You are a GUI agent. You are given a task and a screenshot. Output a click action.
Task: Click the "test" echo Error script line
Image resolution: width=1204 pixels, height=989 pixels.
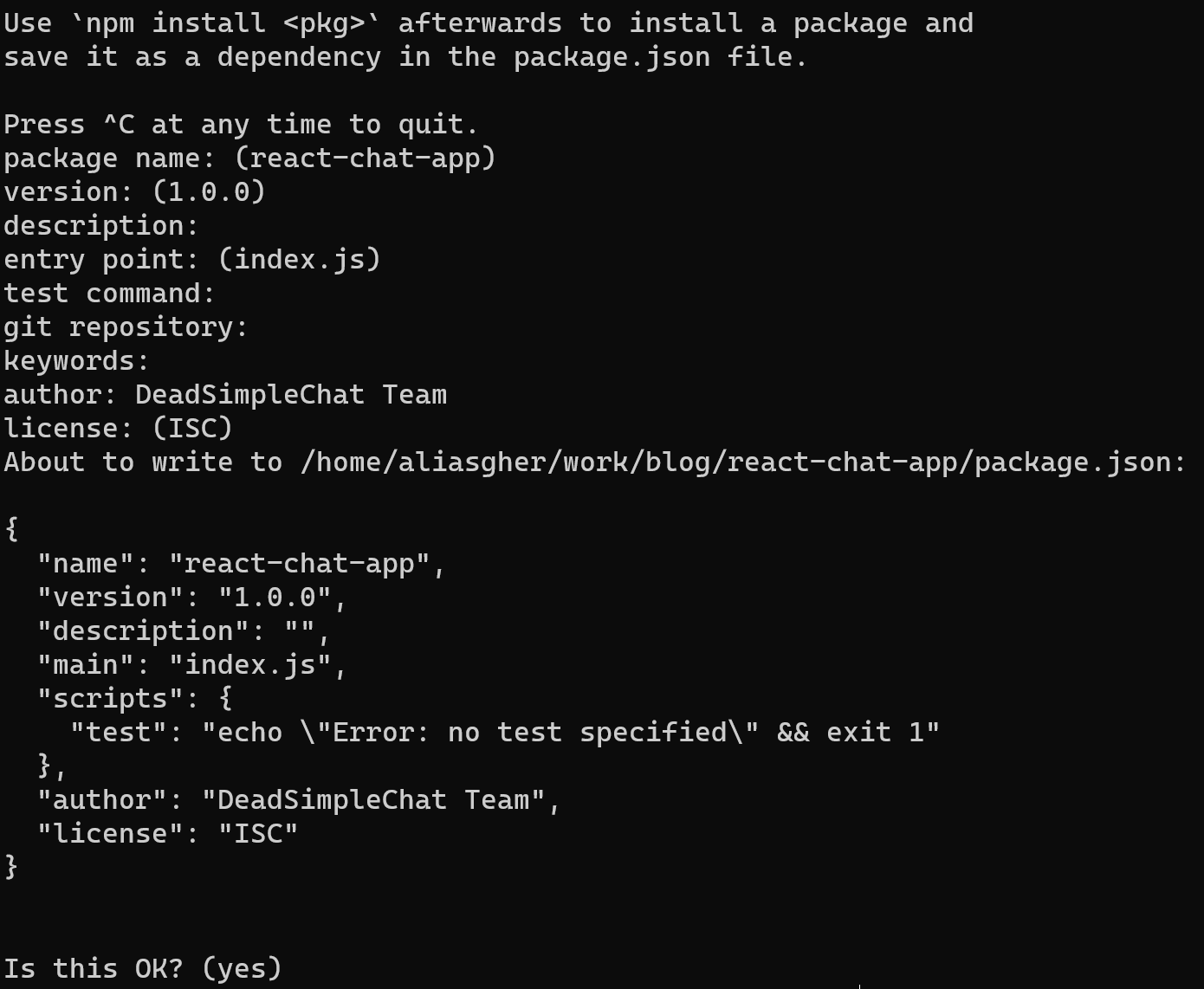pos(504,733)
